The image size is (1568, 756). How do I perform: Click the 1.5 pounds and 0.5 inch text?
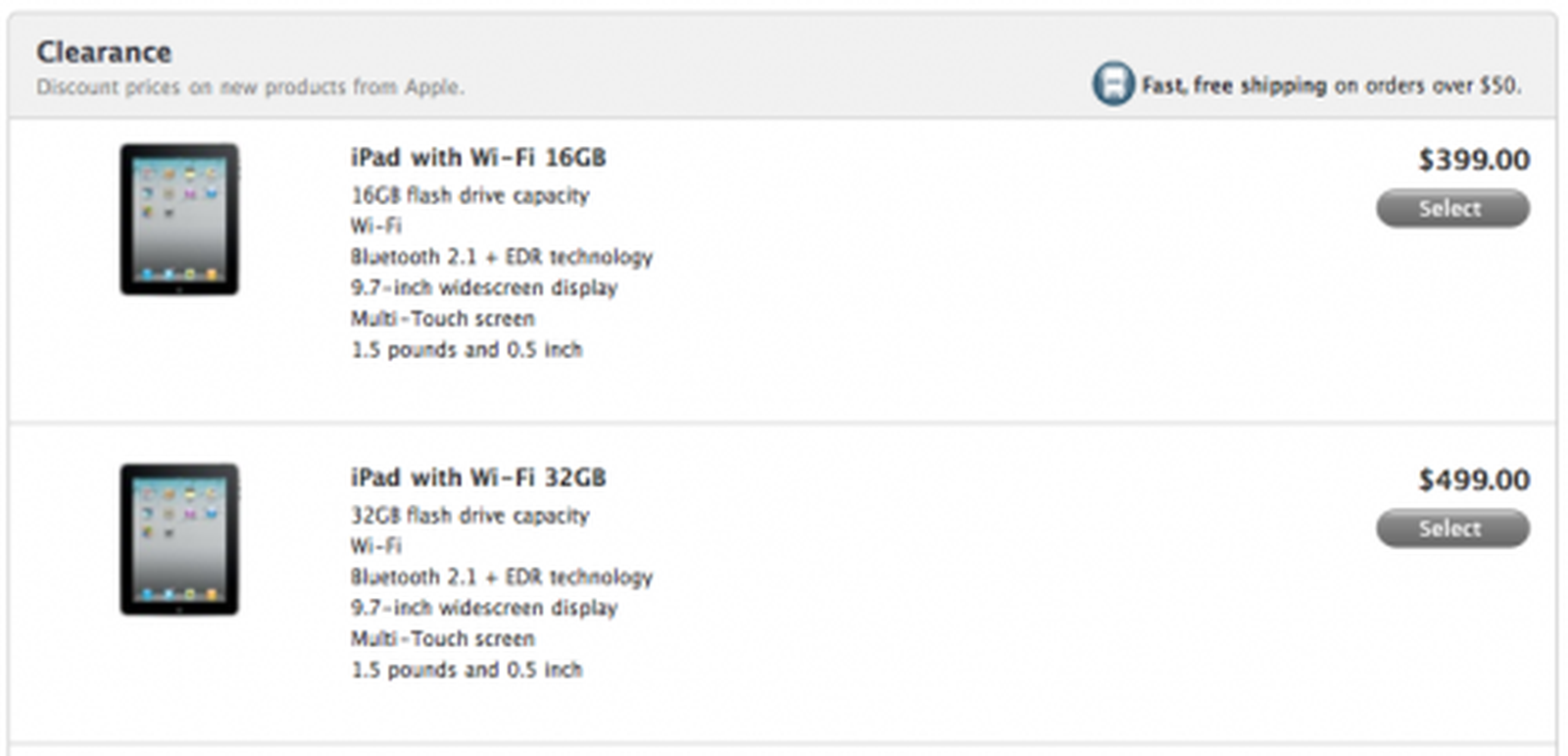466,349
